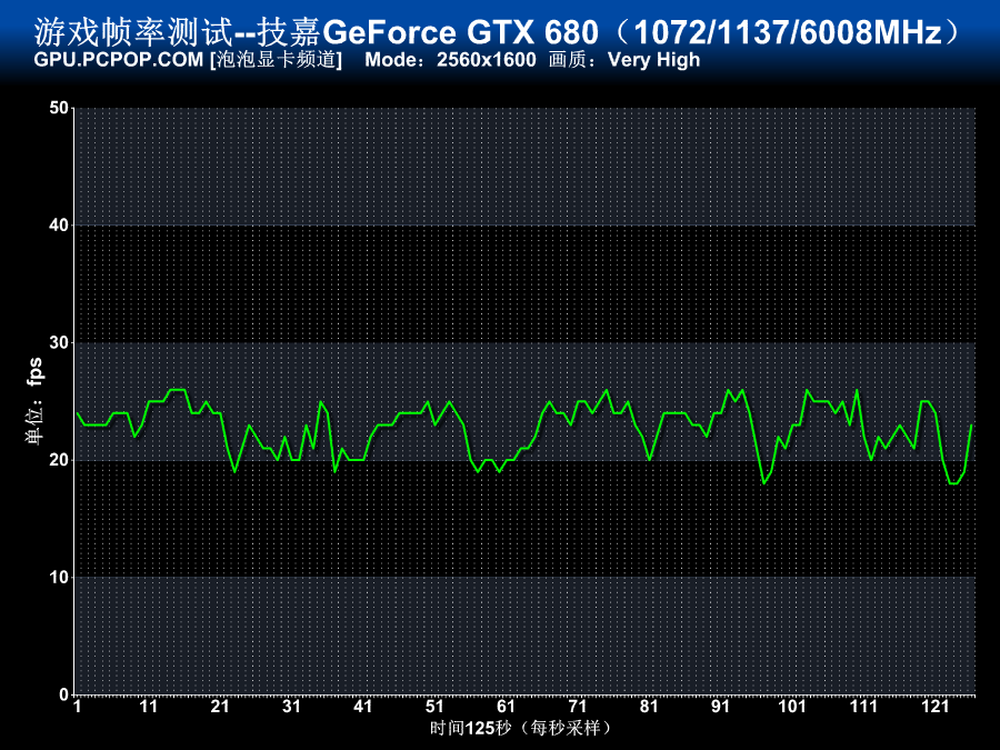Click the Mode: 2560x1600 text
This screenshot has width=1000, height=750.
(x=450, y=60)
